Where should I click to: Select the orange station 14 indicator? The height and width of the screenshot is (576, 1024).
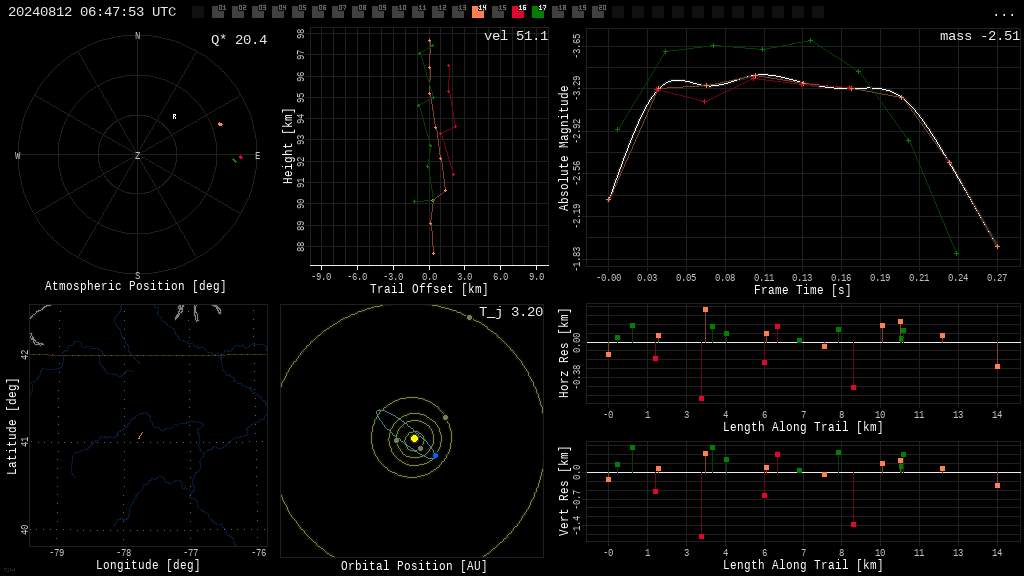pyautogui.click(x=479, y=11)
